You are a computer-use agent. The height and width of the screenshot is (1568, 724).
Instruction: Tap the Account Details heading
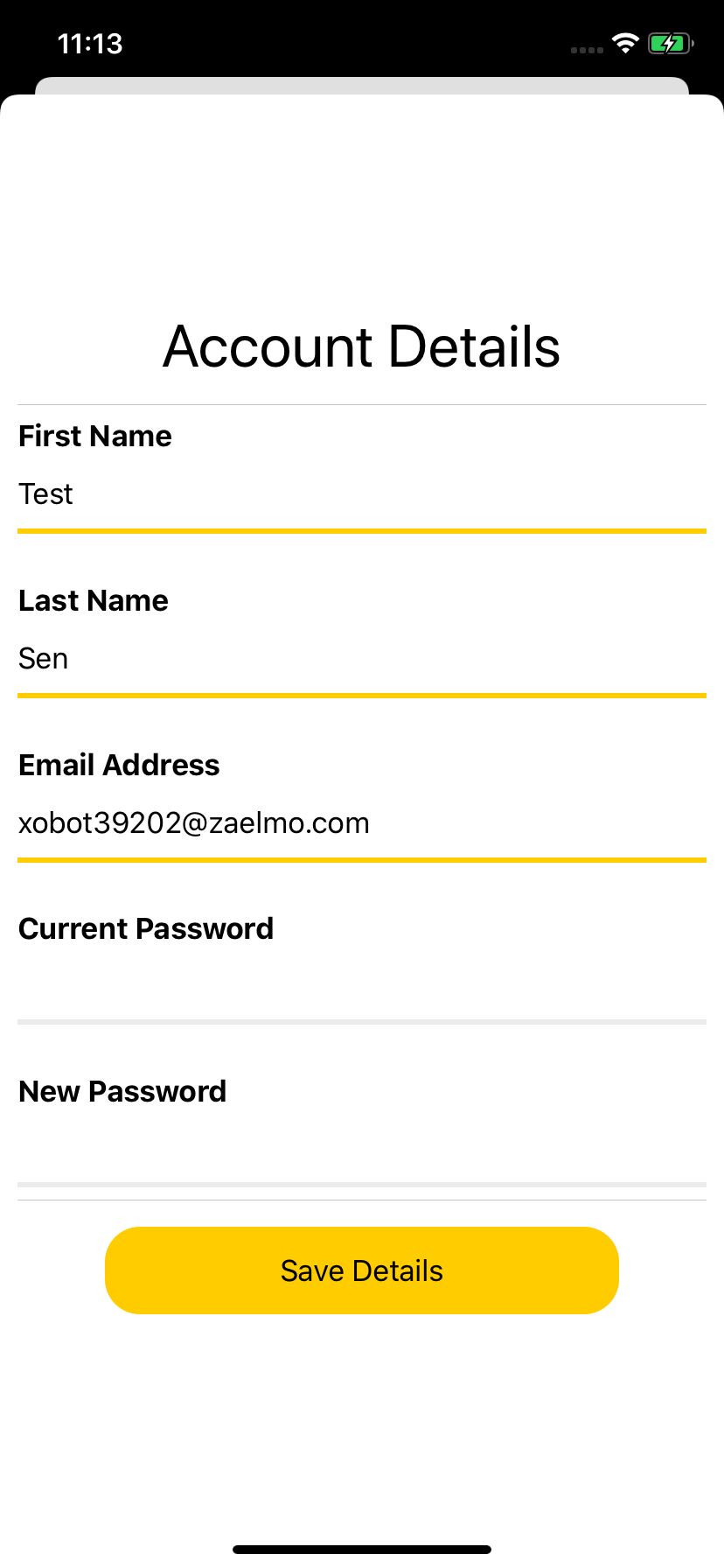pos(362,346)
